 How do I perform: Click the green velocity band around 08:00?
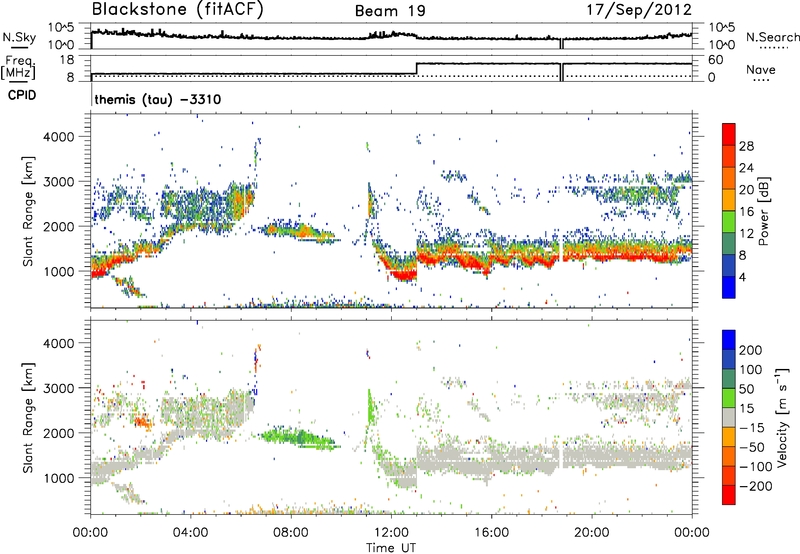point(300,438)
